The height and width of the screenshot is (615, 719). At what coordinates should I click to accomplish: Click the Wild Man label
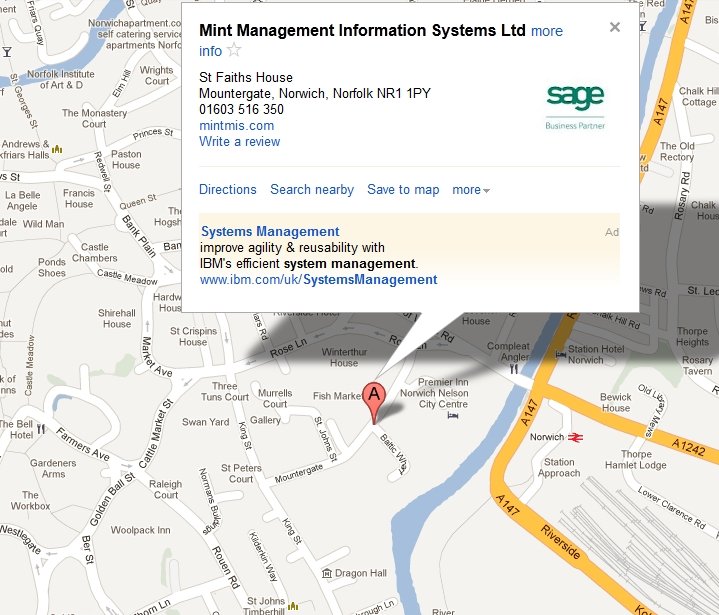pos(44,224)
